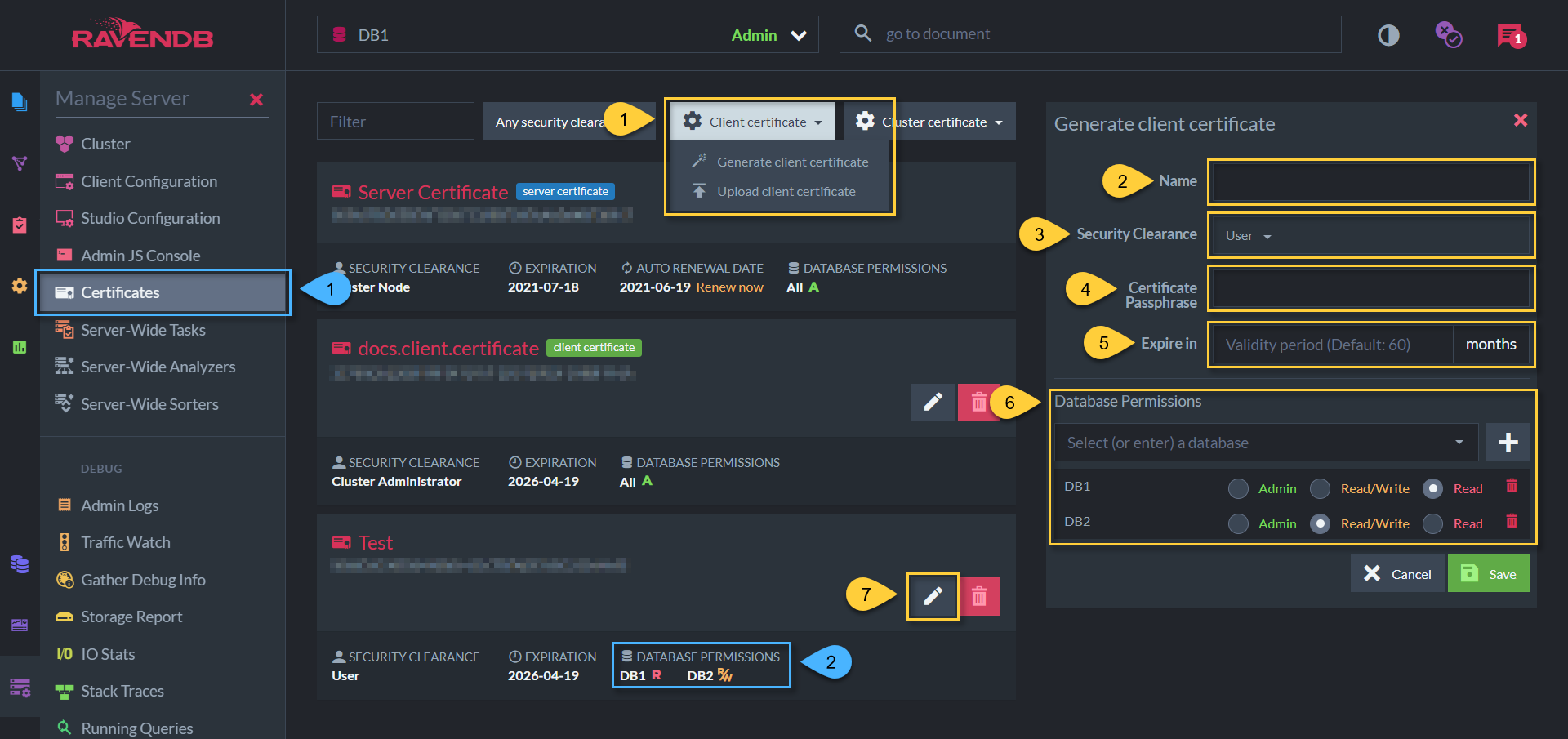Select Read for DB1
1568x739 pixels.
click(x=1432, y=488)
